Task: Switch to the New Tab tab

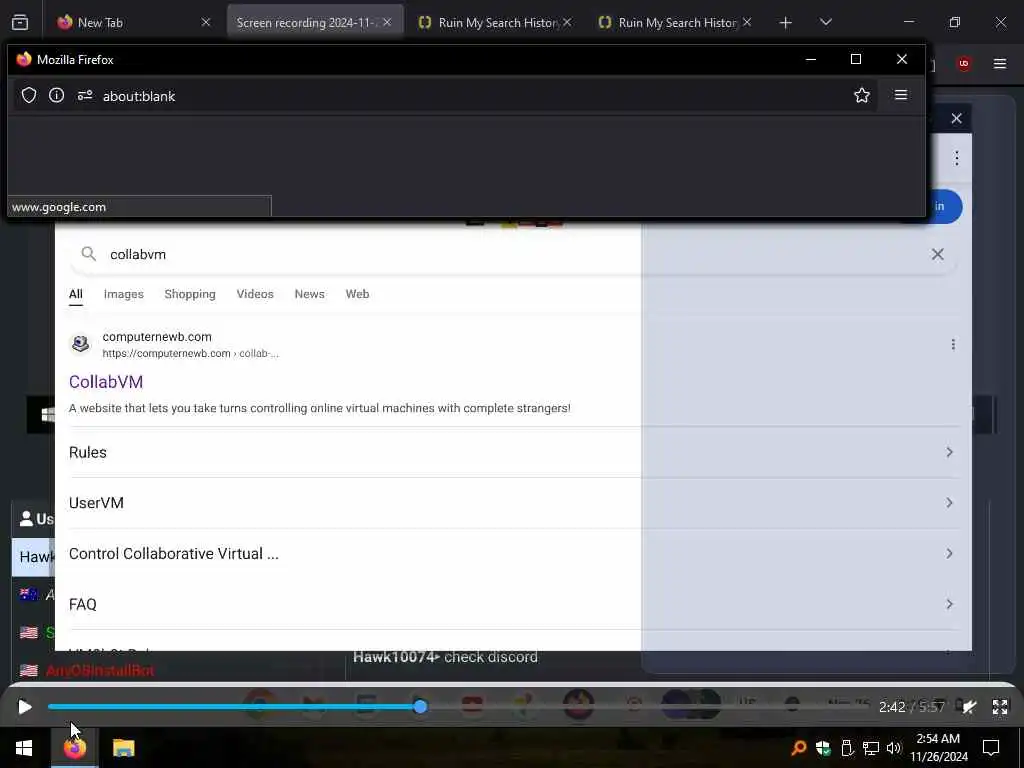Action: point(134,22)
